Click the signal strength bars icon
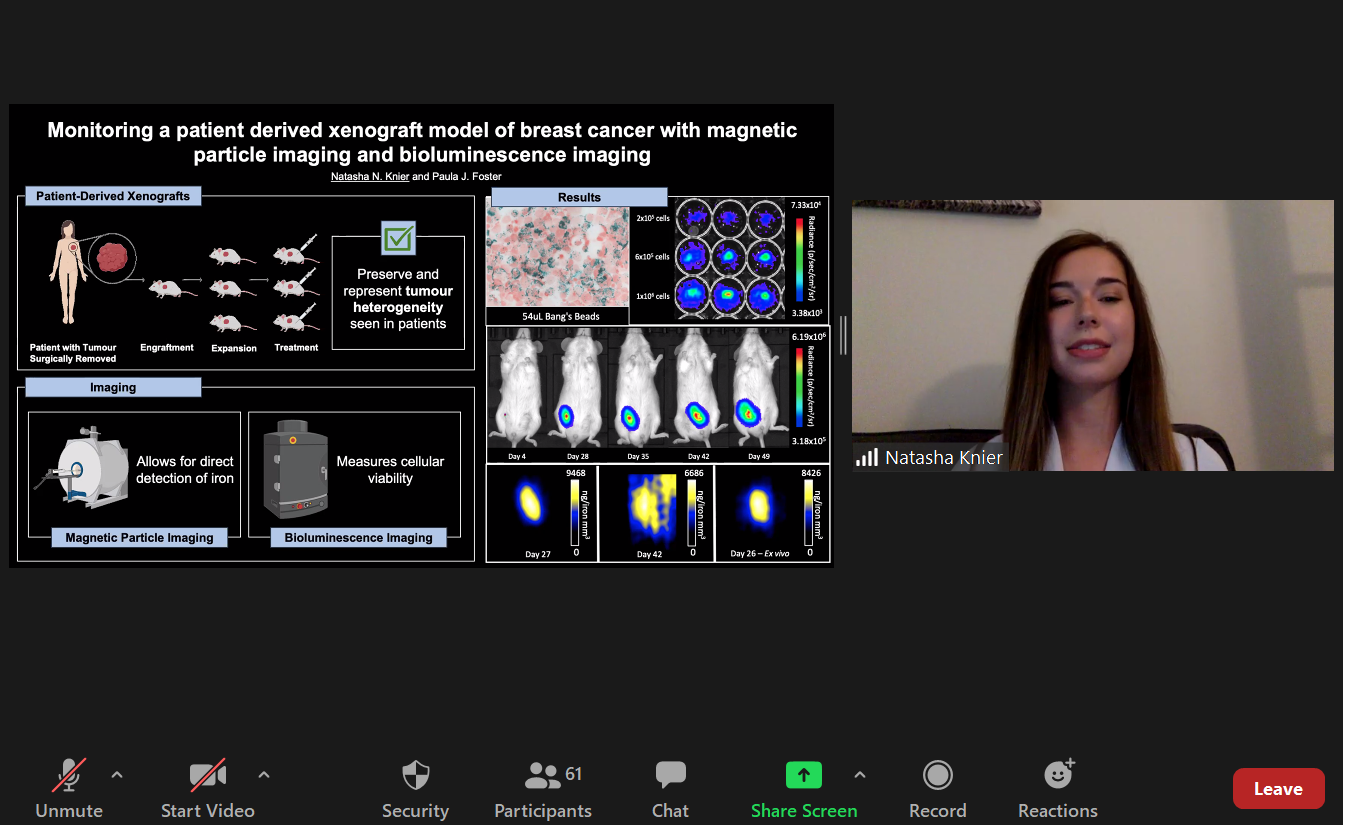This screenshot has height=825, width=1345. (x=867, y=458)
